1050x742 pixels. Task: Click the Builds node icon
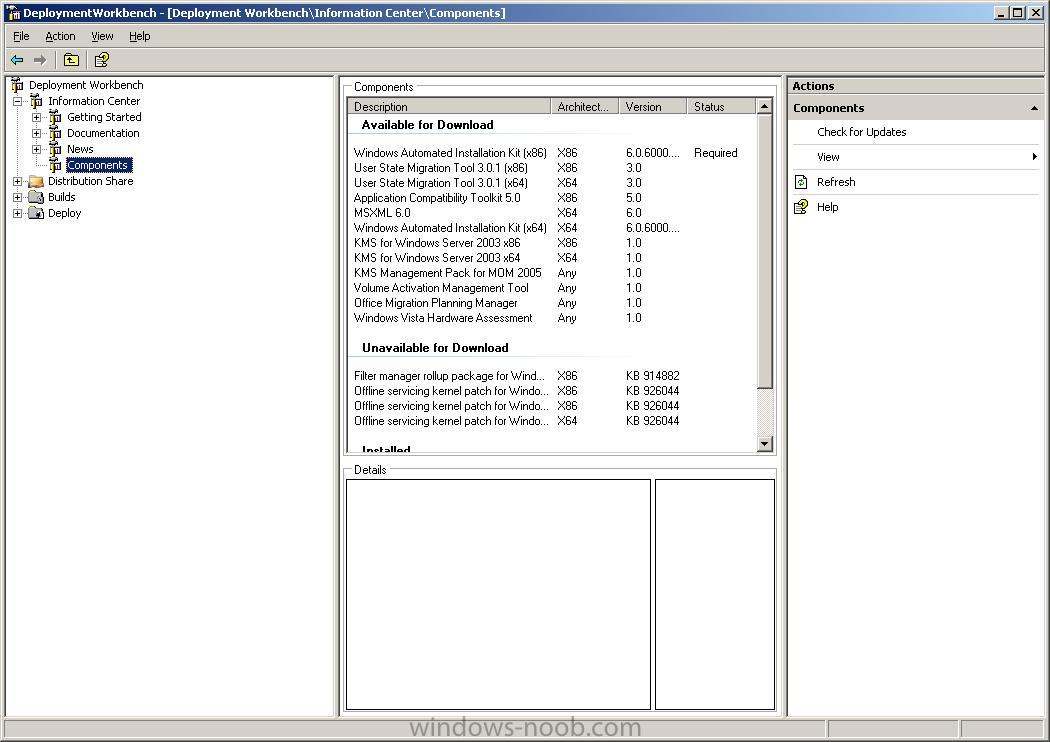(x=36, y=198)
